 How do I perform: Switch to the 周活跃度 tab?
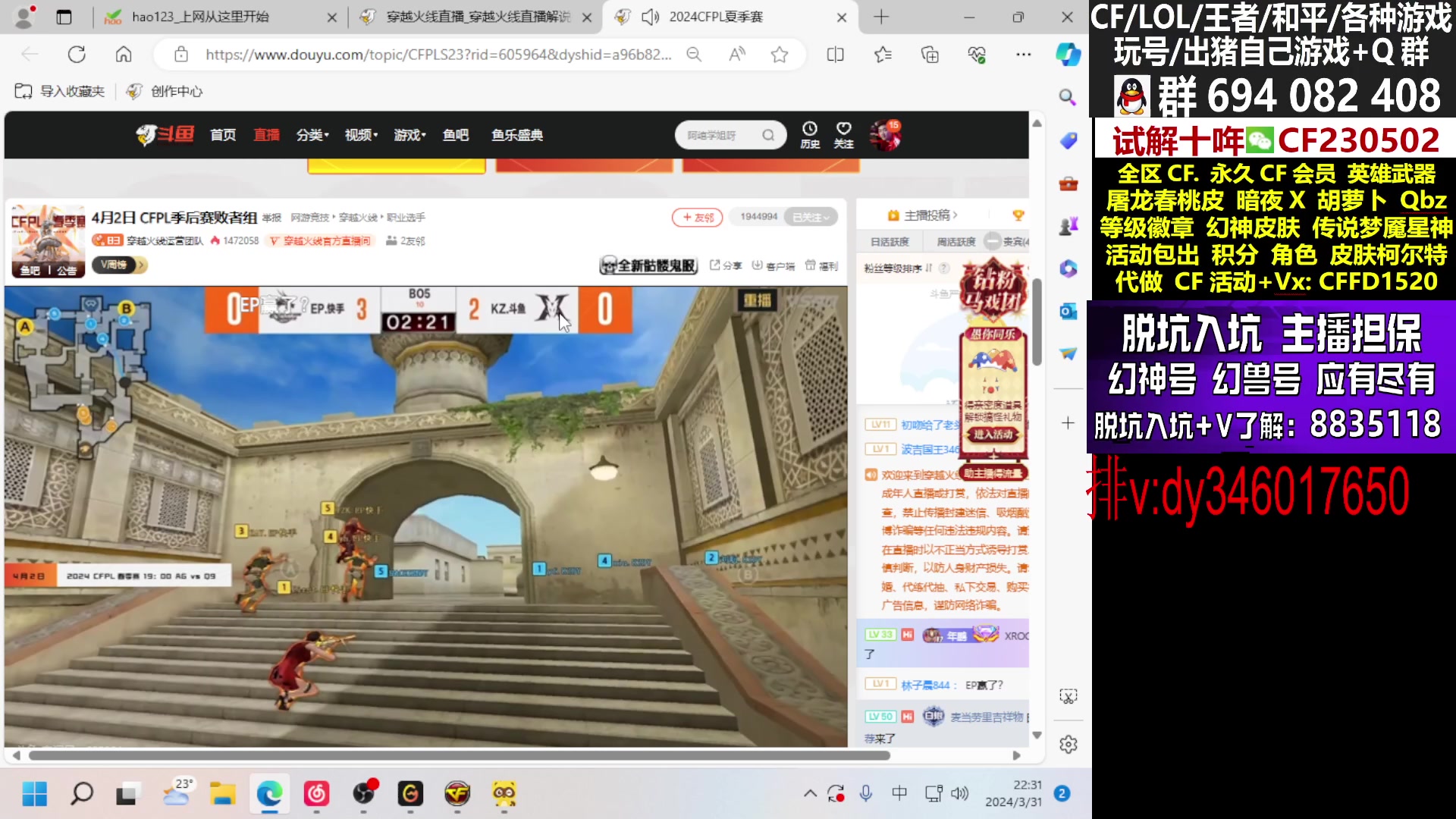[956, 242]
